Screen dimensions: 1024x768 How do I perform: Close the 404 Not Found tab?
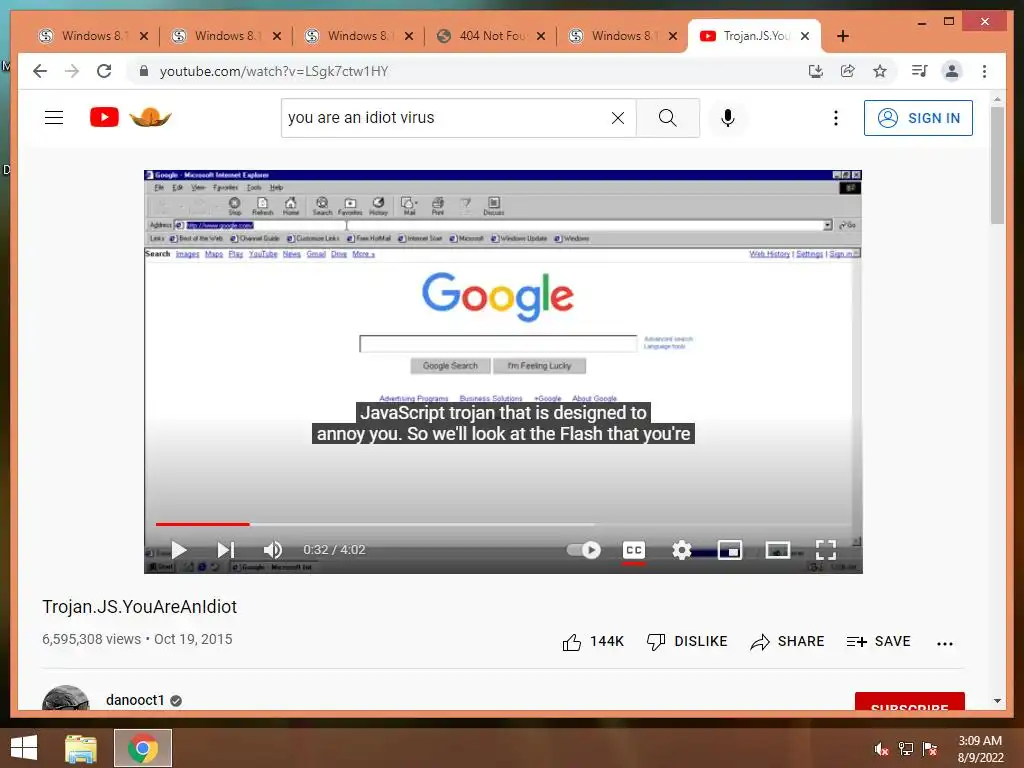[541, 36]
